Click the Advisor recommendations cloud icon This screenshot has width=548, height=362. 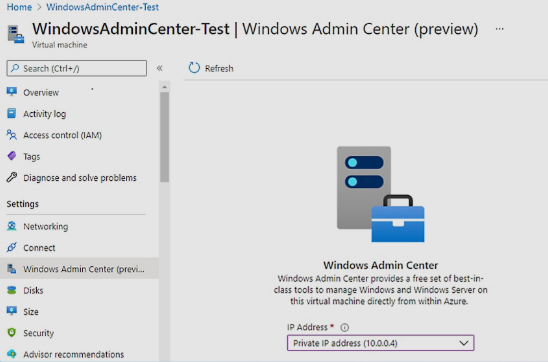coord(12,354)
